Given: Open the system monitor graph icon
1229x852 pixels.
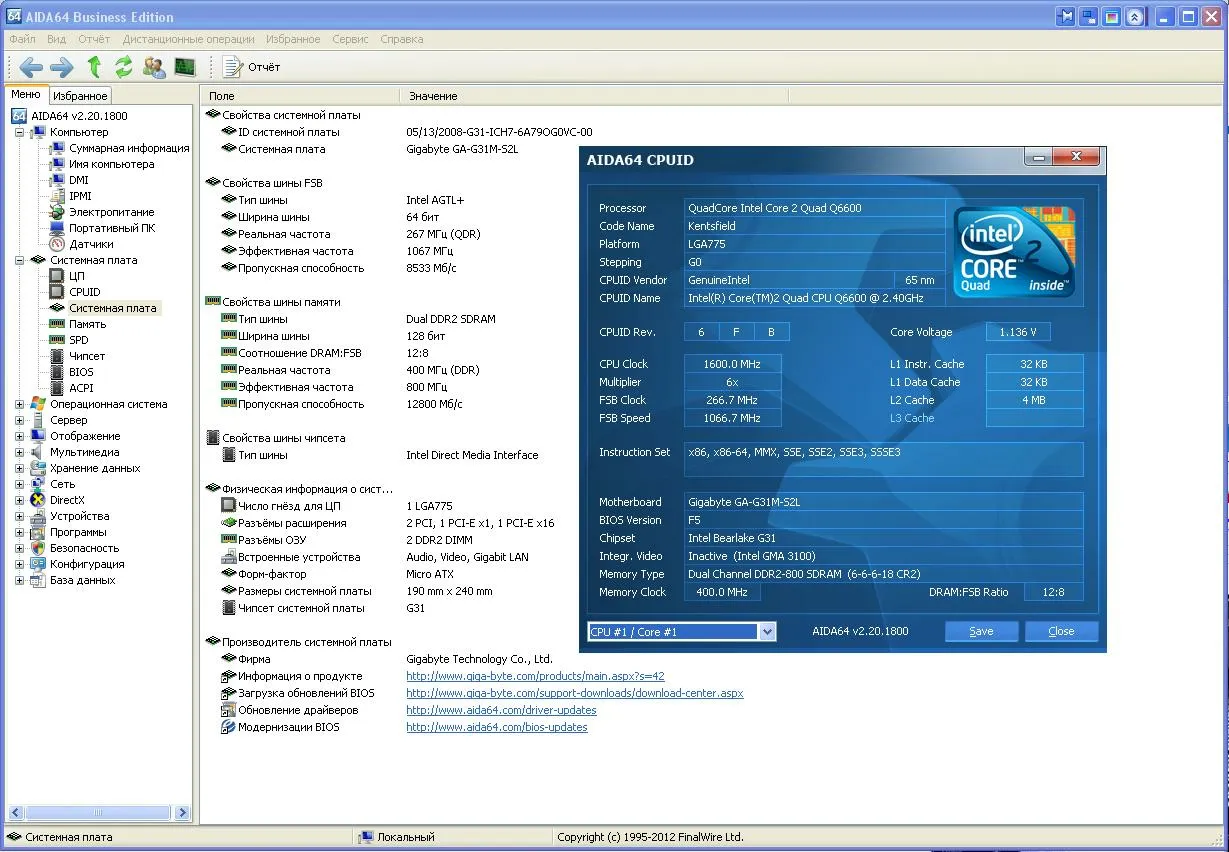Looking at the screenshot, I should 185,67.
